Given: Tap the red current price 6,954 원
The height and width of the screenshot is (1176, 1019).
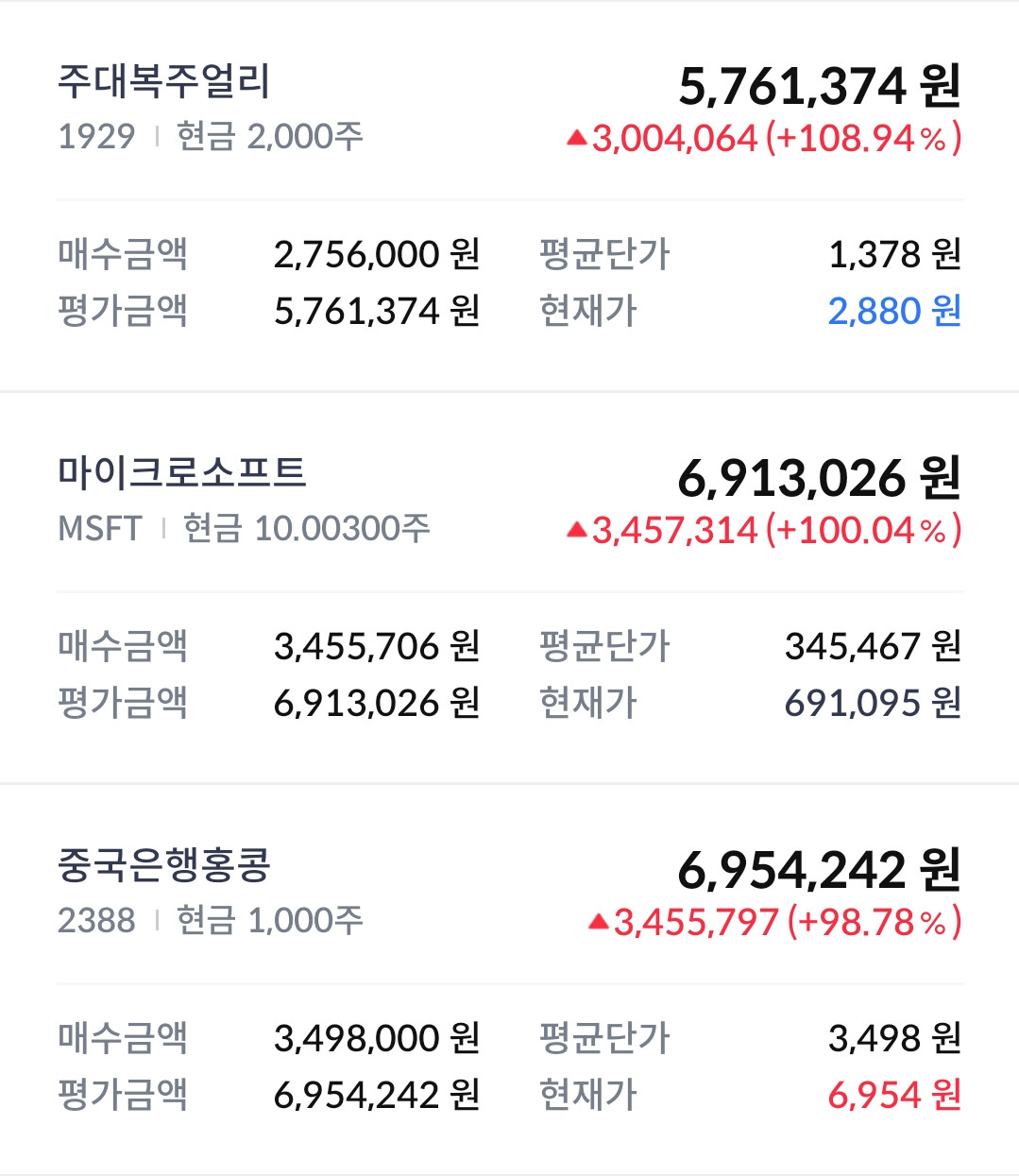Looking at the screenshot, I should pyautogui.click(x=894, y=1095).
